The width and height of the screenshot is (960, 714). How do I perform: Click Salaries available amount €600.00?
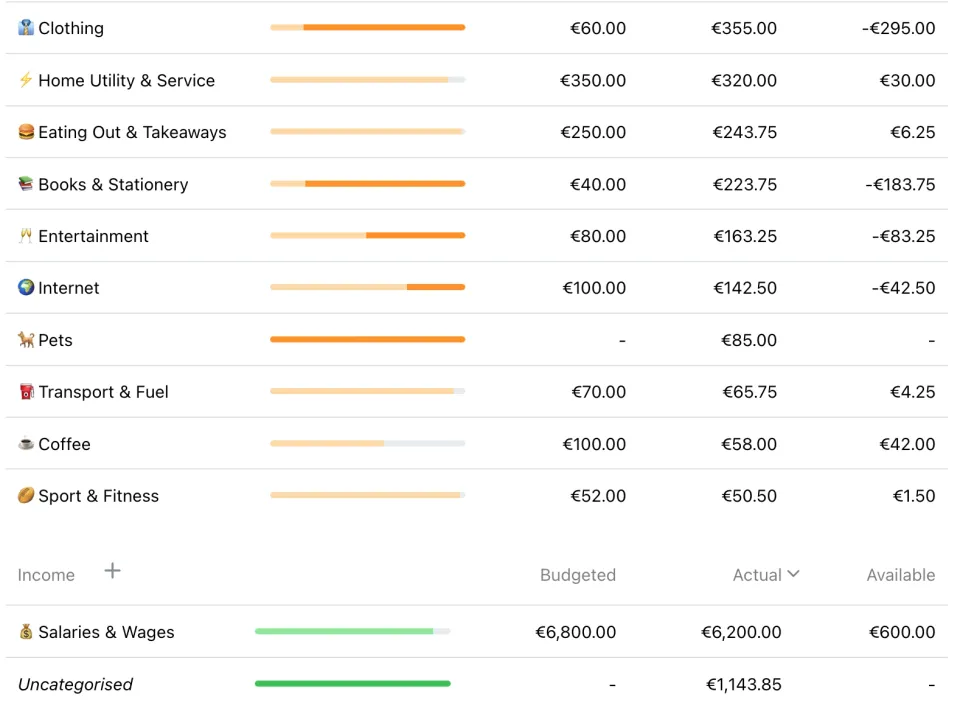pos(902,632)
